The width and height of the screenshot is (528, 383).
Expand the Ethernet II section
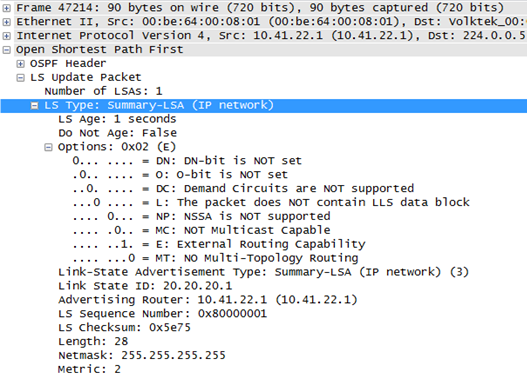(6, 22)
